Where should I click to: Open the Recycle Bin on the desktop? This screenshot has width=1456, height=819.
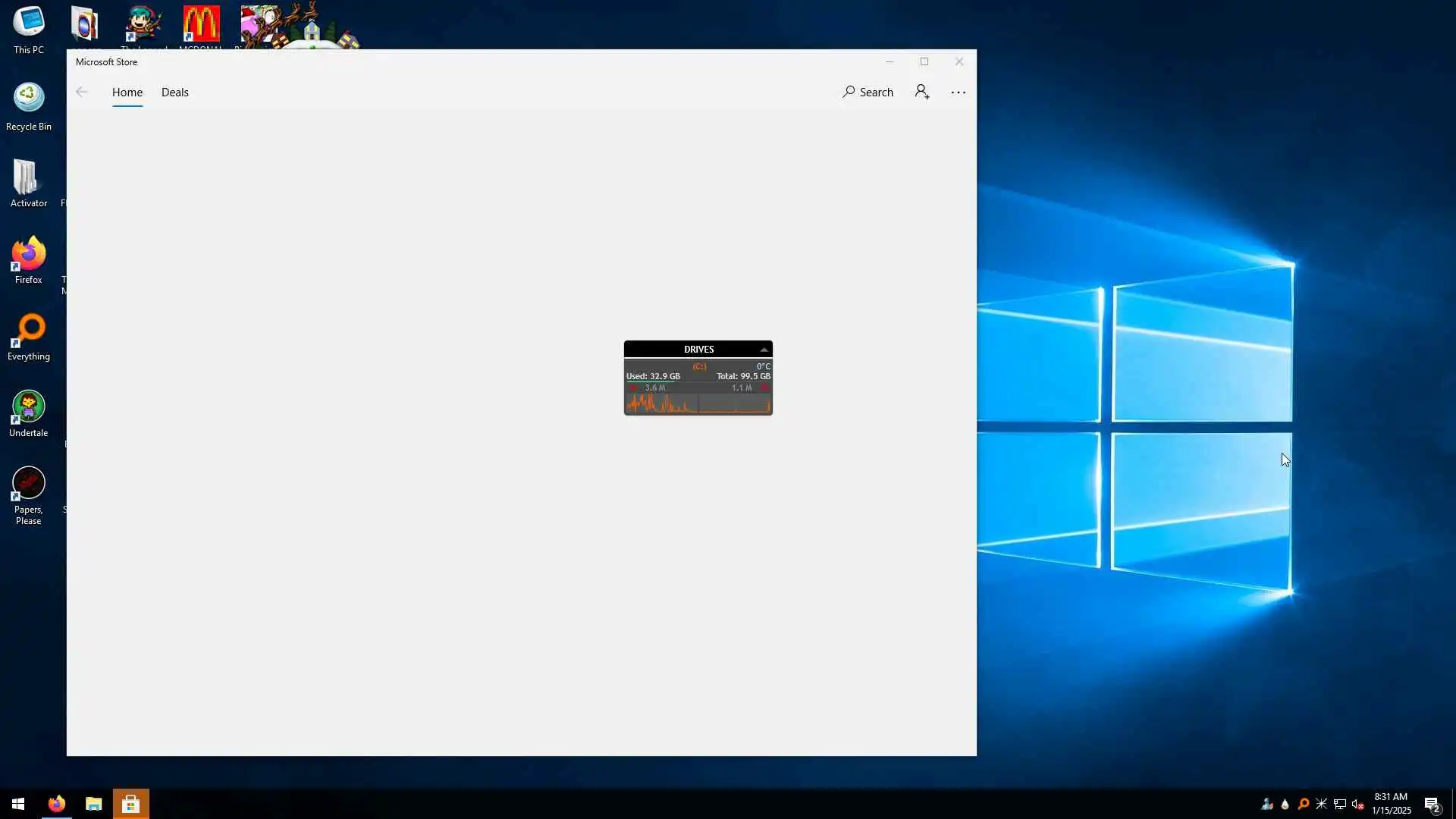point(29,99)
